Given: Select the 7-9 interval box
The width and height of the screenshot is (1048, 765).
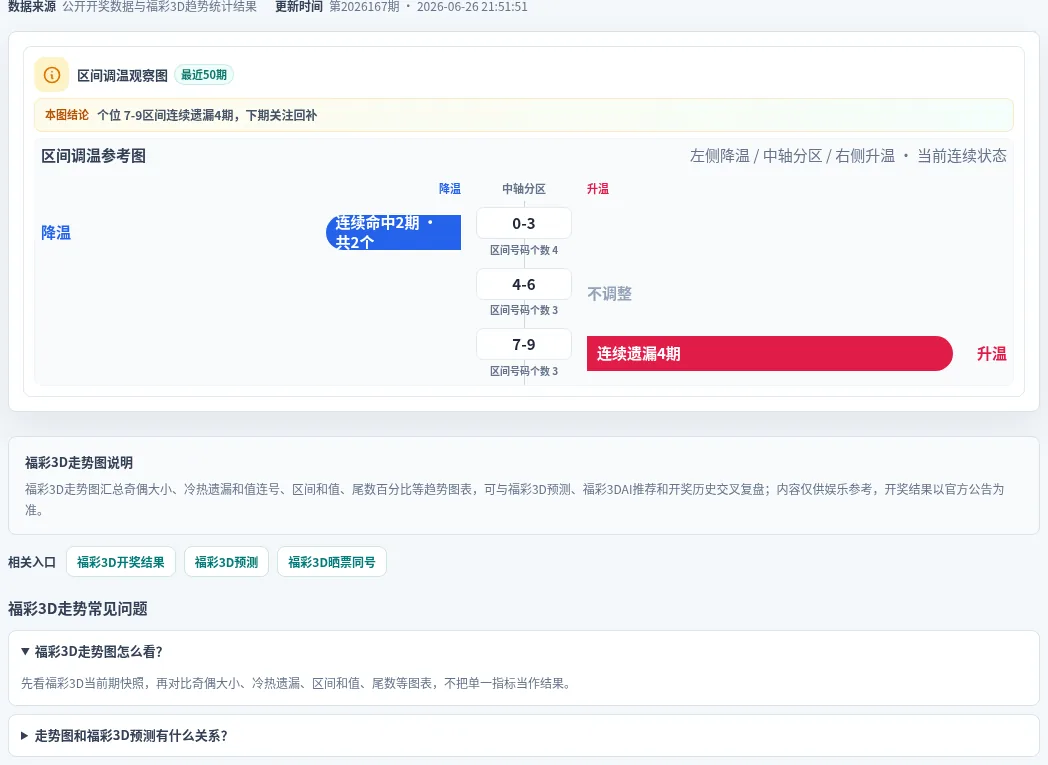Looking at the screenshot, I should point(524,345).
